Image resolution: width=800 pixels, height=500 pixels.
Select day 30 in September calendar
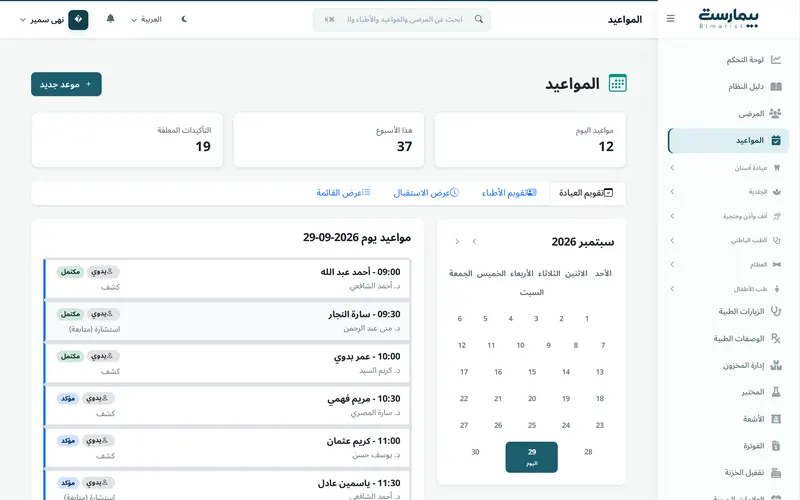click(476, 452)
